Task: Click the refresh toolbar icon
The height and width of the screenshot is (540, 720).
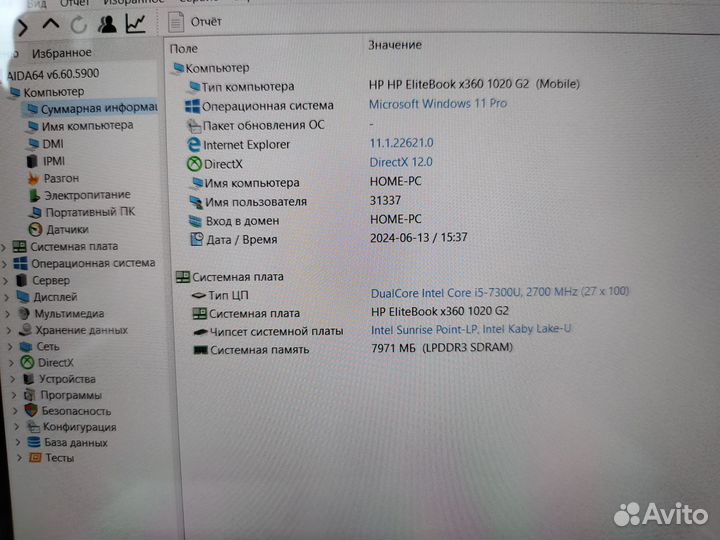Action: (79, 25)
